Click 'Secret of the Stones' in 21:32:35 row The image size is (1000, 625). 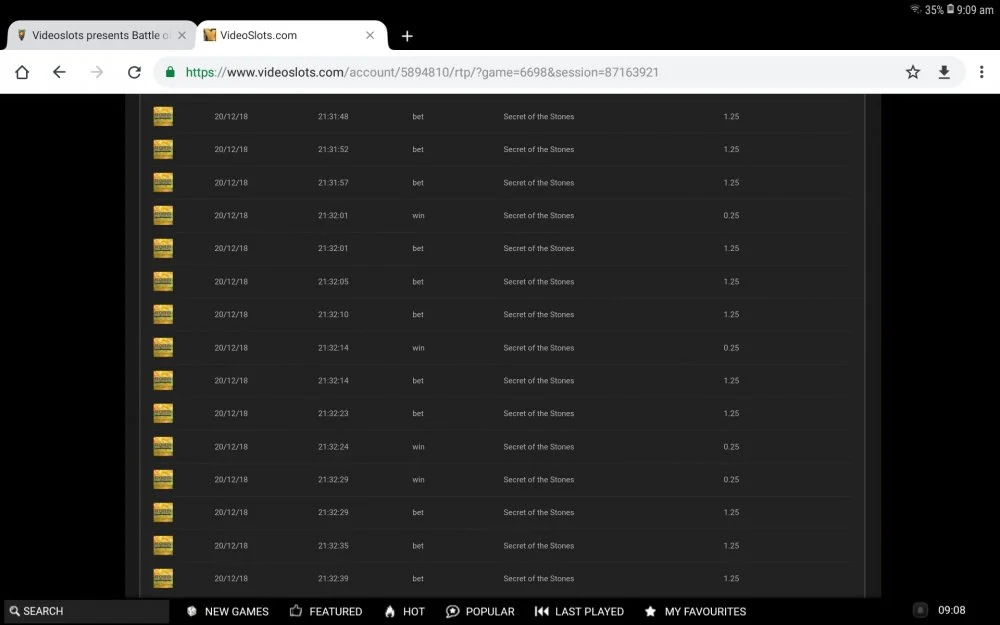[x=539, y=545]
